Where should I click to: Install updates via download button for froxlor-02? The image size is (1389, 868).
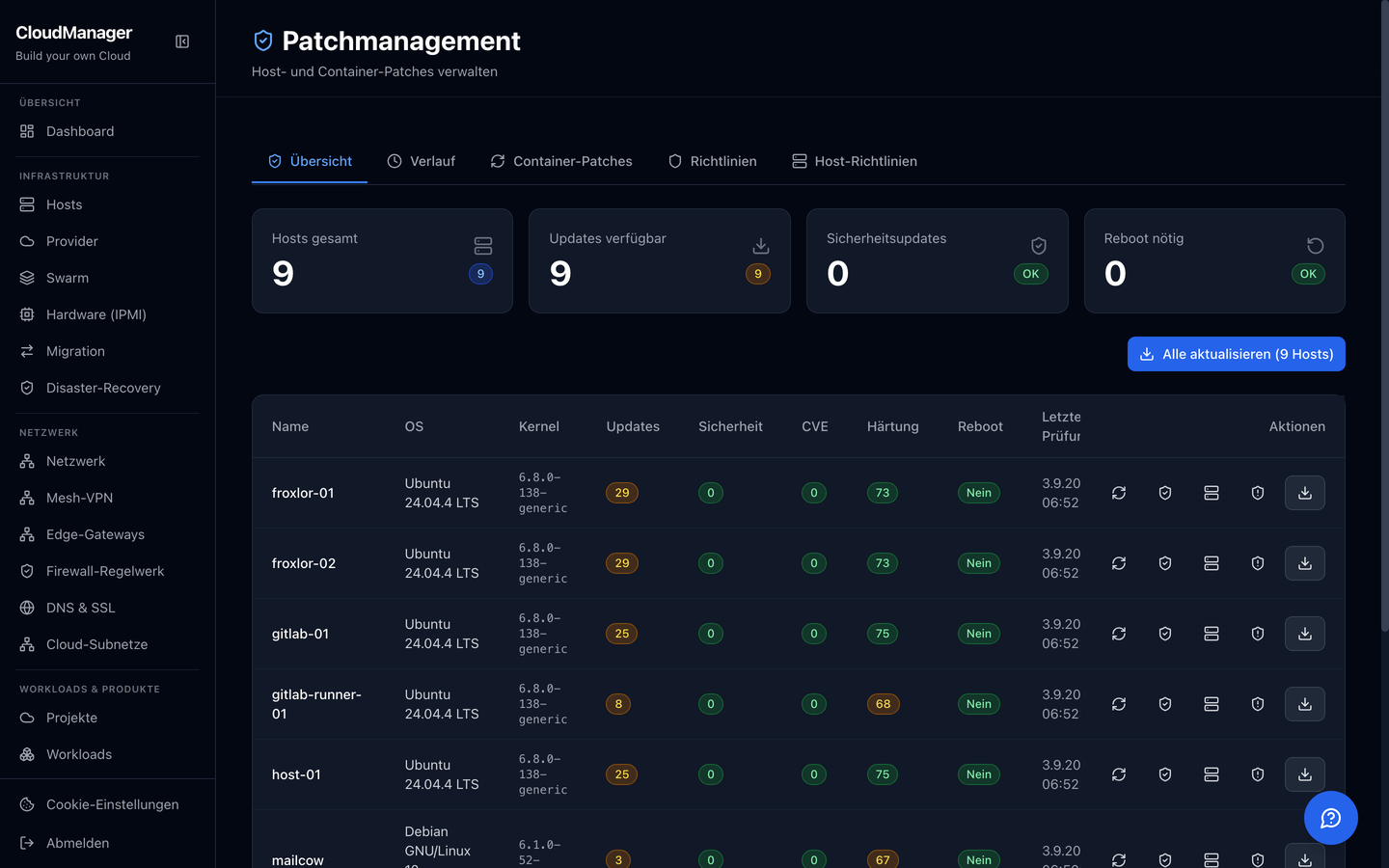click(1305, 563)
